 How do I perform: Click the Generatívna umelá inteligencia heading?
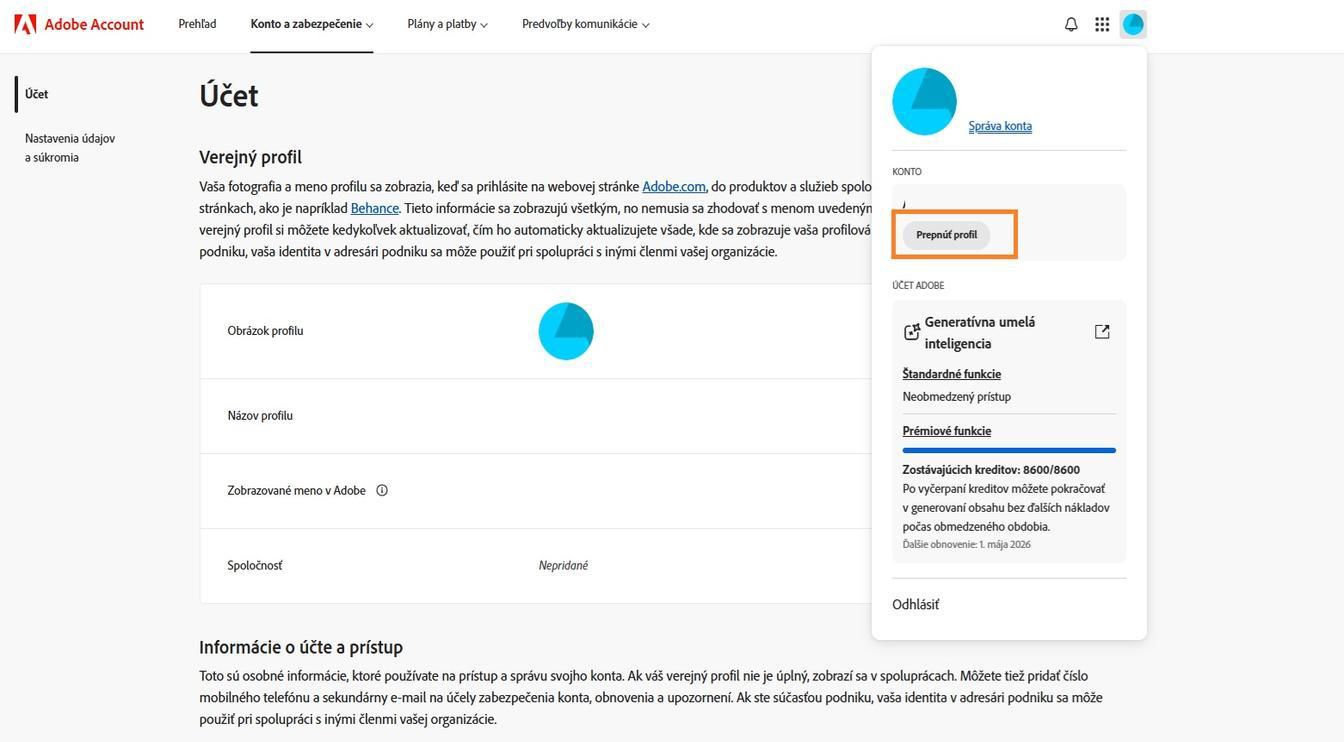click(979, 332)
